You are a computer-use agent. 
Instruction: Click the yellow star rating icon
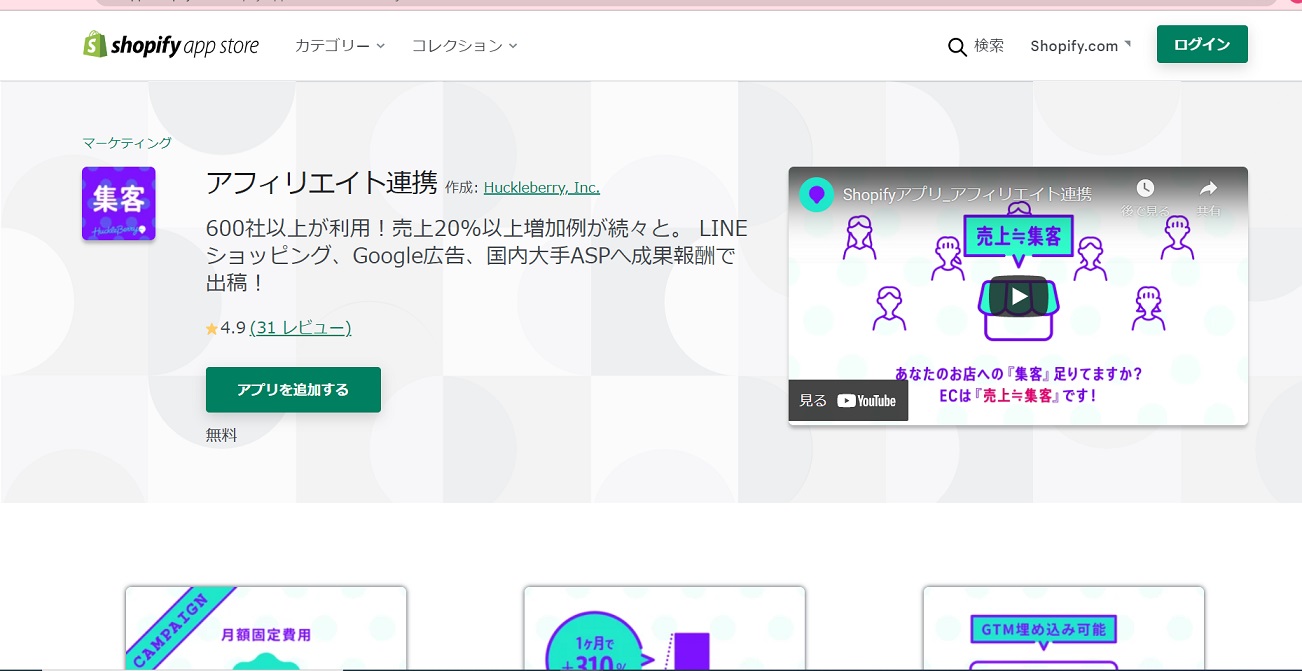[x=212, y=328]
